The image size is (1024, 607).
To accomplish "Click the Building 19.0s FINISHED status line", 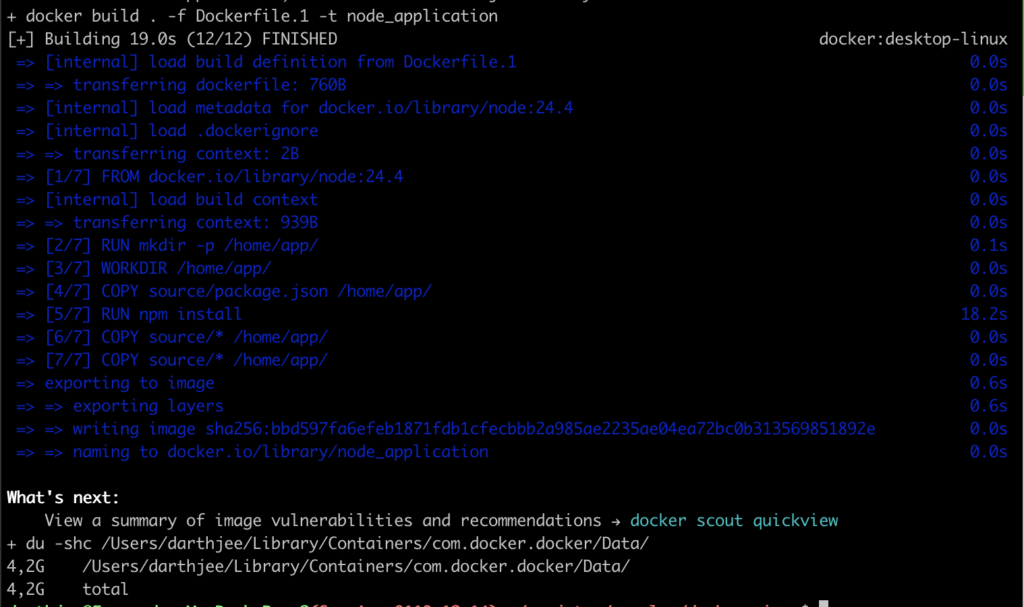I will (x=172, y=39).
